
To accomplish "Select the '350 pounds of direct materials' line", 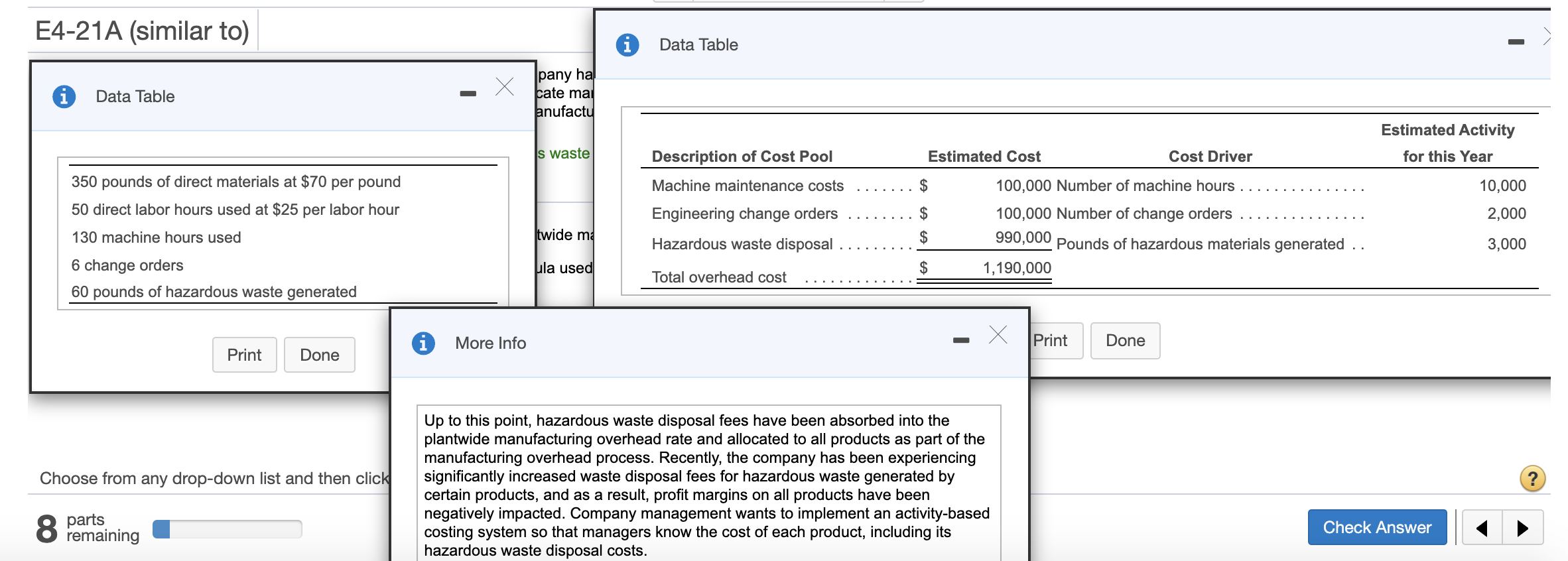I will coord(236,182).
